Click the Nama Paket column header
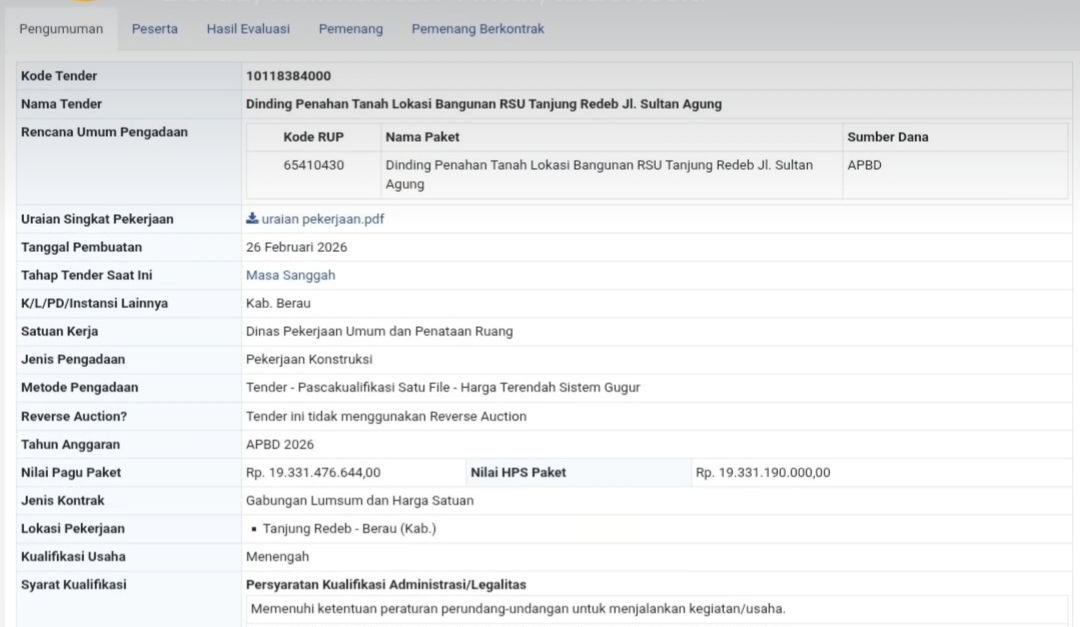 422,137
